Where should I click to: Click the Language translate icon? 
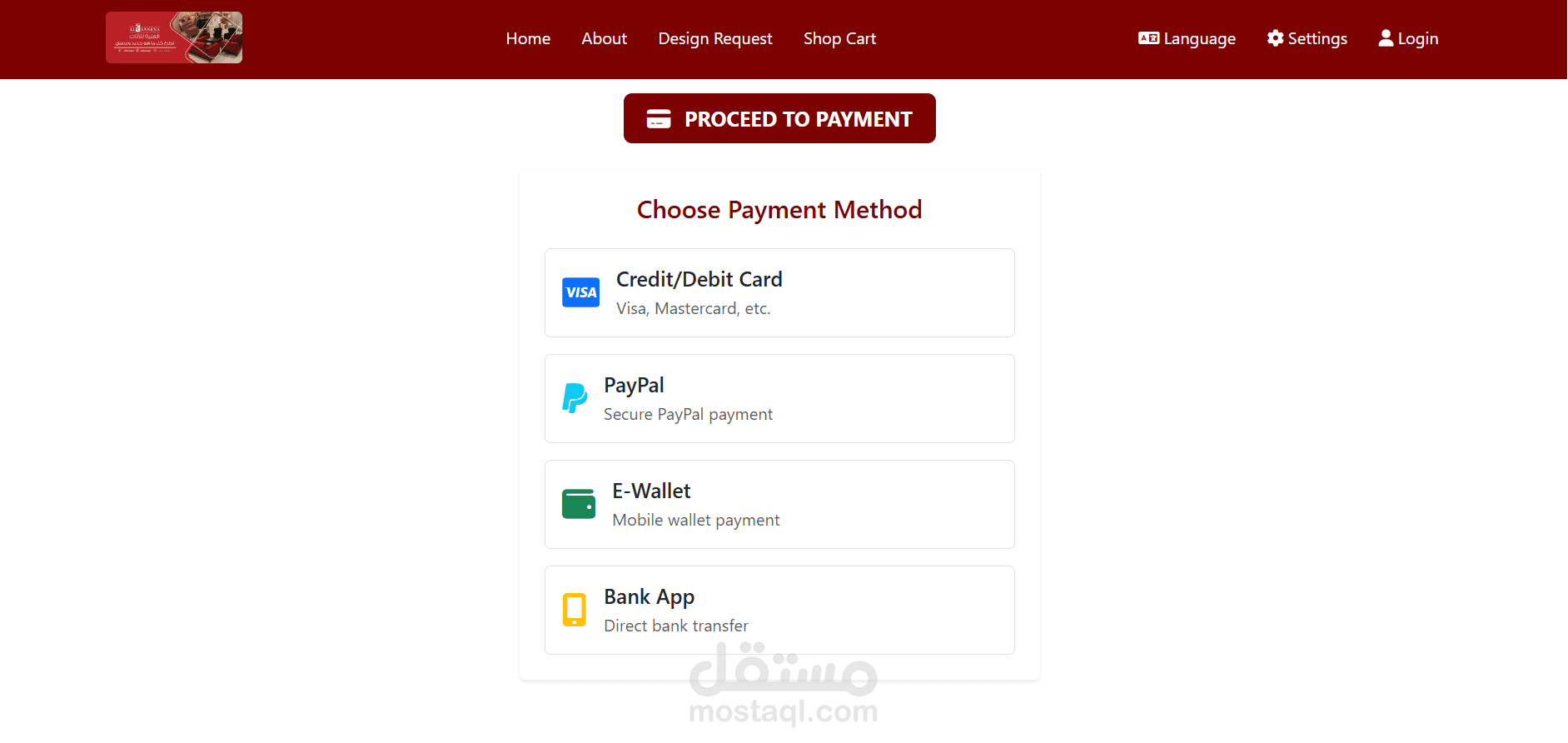click(1148, 38)
